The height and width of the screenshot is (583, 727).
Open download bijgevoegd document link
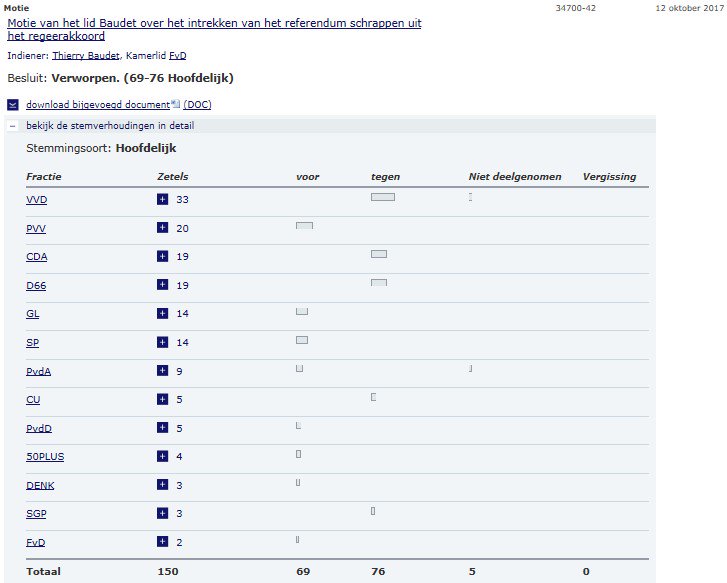pyautogui.click(x=98, y=105)
